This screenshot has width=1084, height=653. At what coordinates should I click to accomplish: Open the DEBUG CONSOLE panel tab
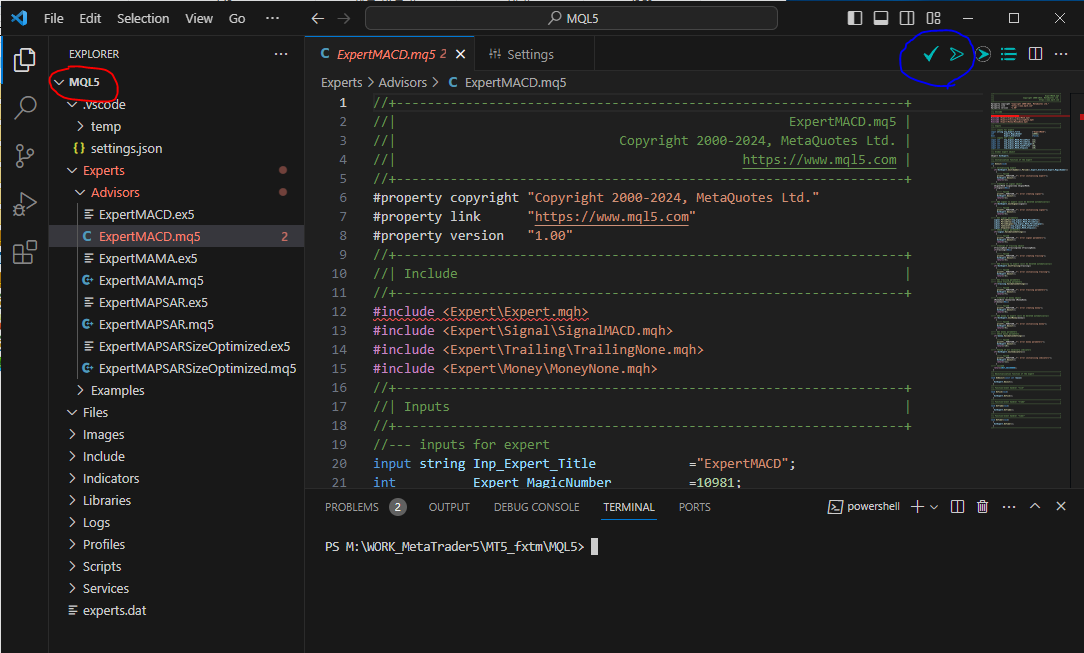[536, 507]
